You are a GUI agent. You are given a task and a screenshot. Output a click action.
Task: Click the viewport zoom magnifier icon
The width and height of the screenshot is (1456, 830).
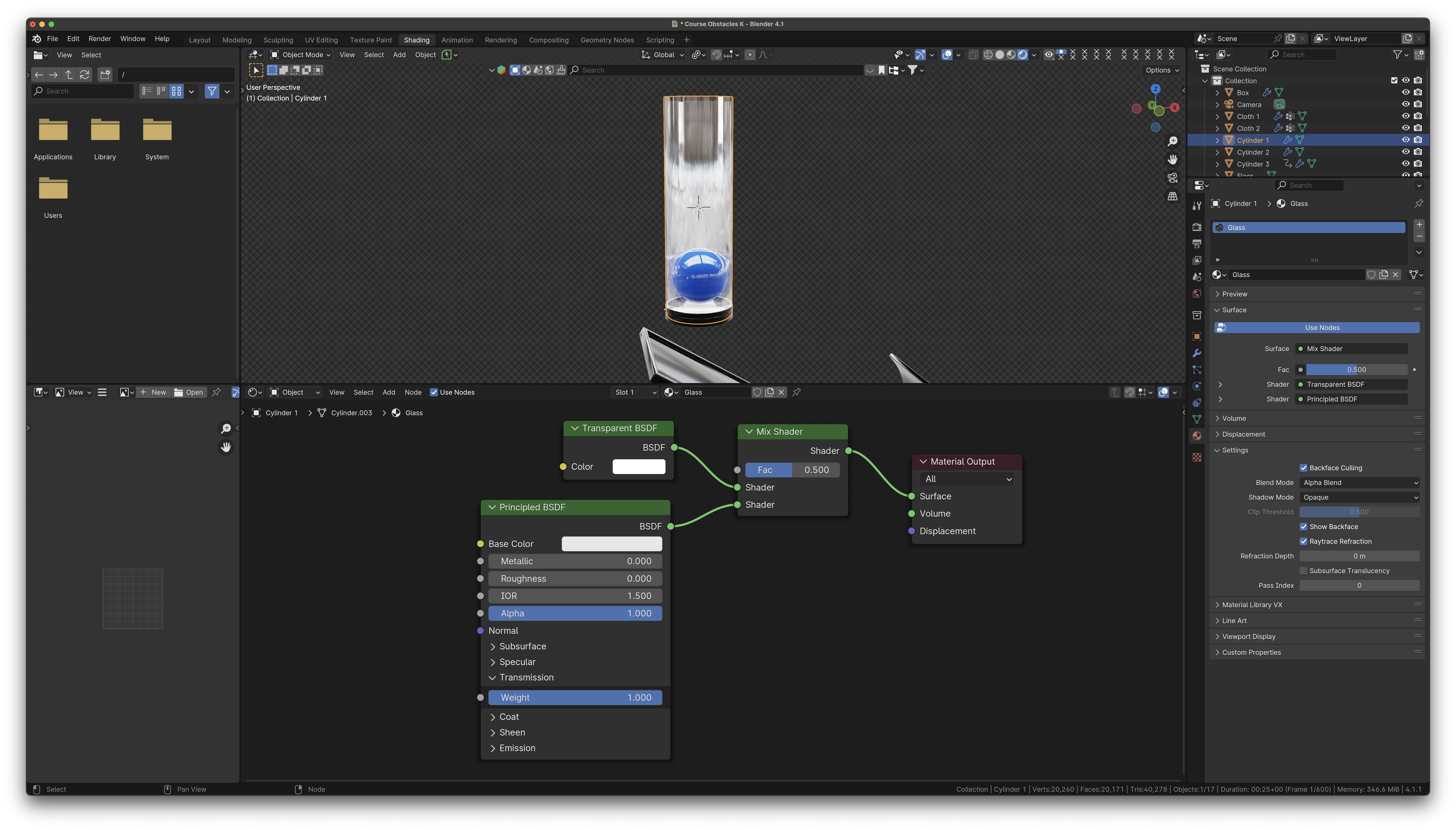[1172, 141]
